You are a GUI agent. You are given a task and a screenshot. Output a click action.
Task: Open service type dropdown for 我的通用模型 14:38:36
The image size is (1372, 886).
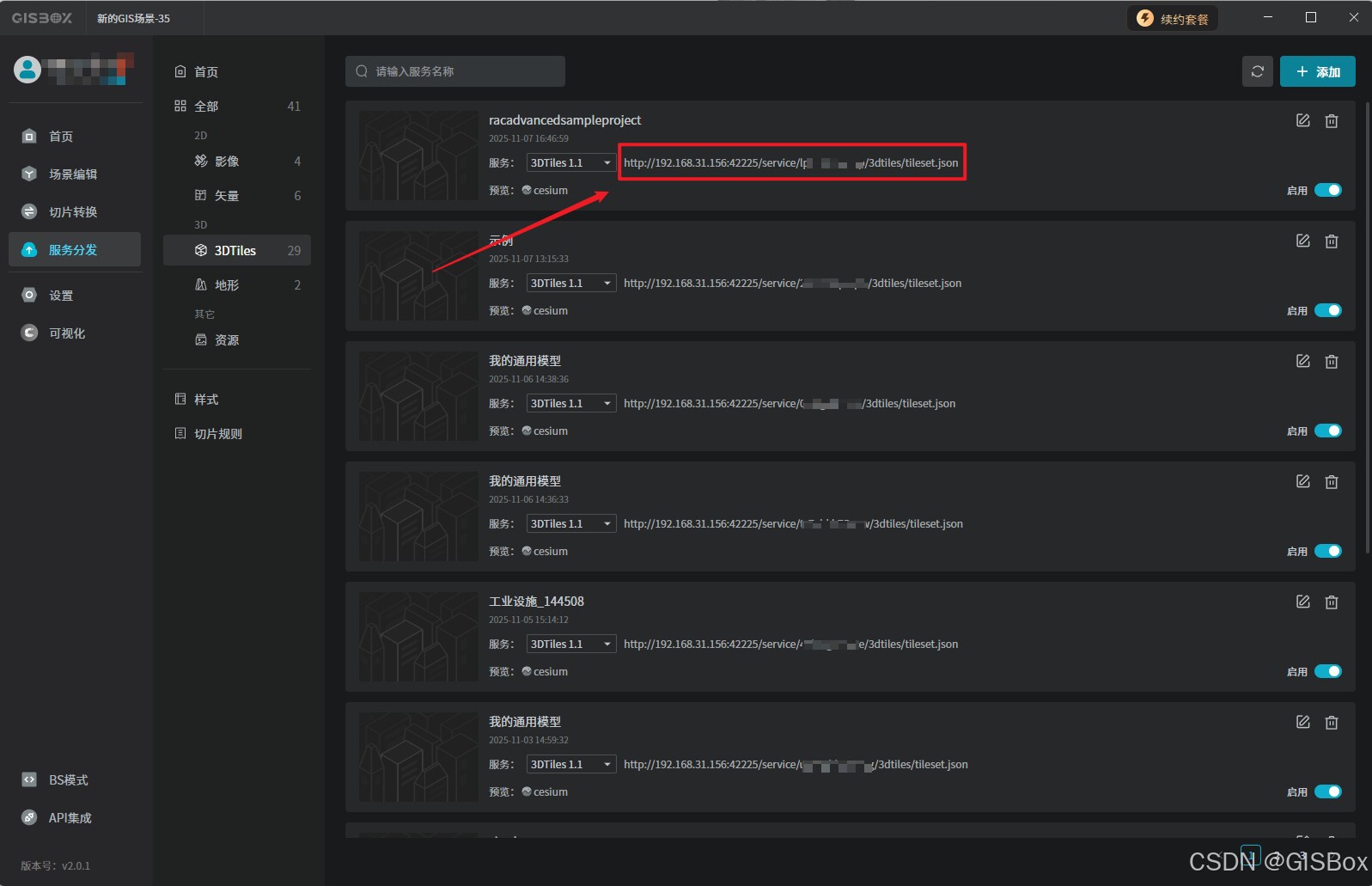(x=571, y=403)
